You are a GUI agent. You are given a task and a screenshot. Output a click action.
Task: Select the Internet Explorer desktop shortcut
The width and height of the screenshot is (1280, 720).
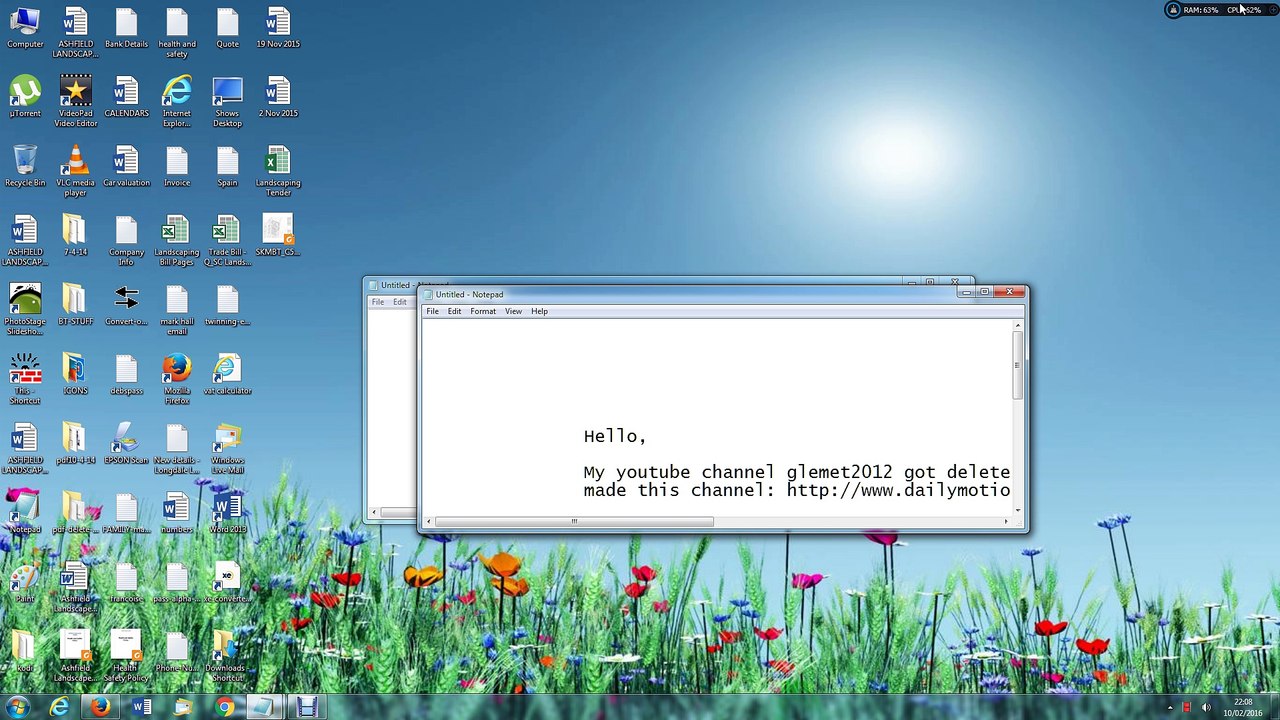click(x=177, y=102)
